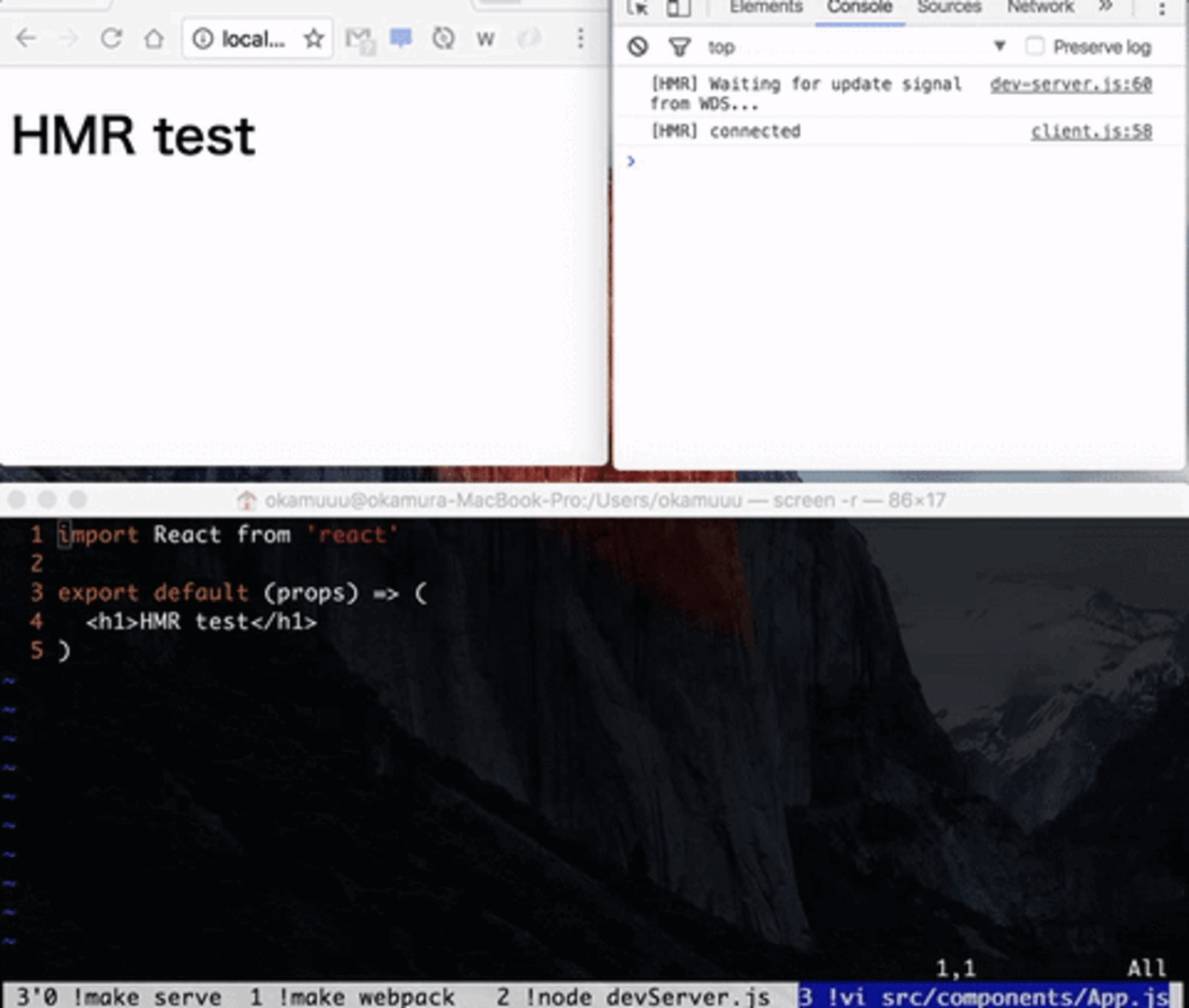This screenshot has height=1008, width=1189.
Task: Open the circular-arrows clock extension
Action: (444, 38)
